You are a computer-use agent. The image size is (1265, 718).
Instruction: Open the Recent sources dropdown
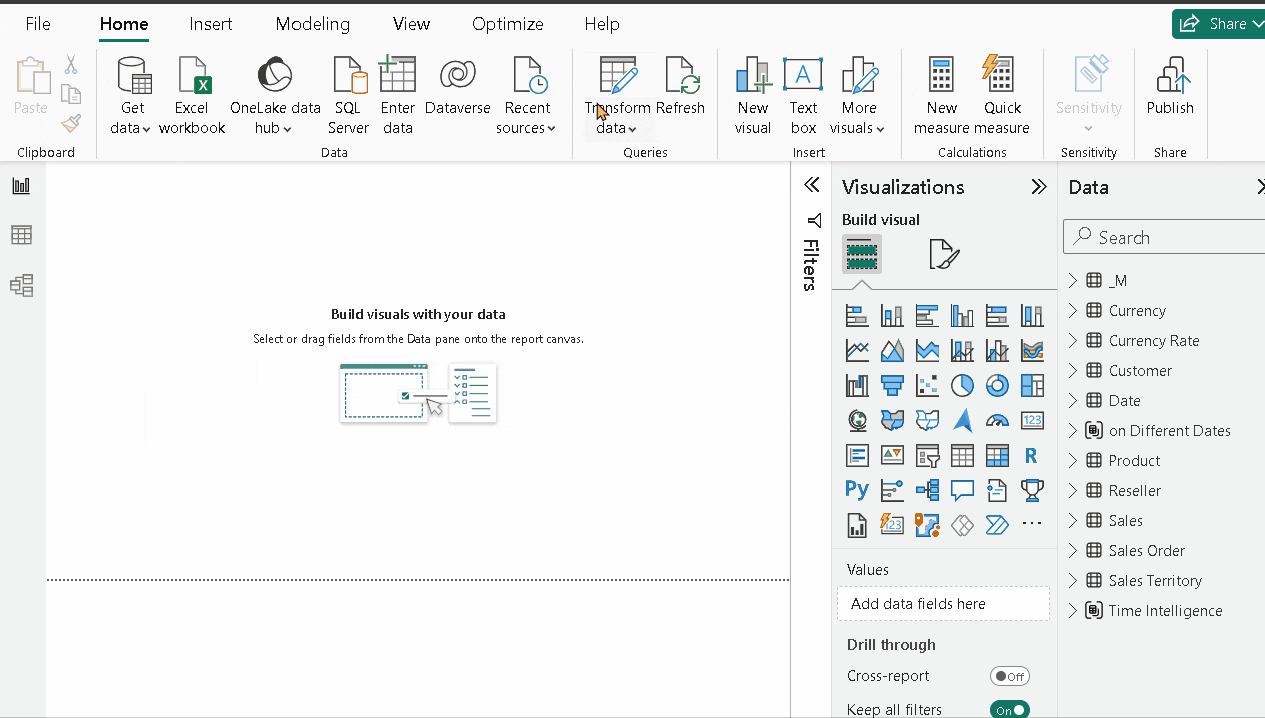(x=527, y=96)
